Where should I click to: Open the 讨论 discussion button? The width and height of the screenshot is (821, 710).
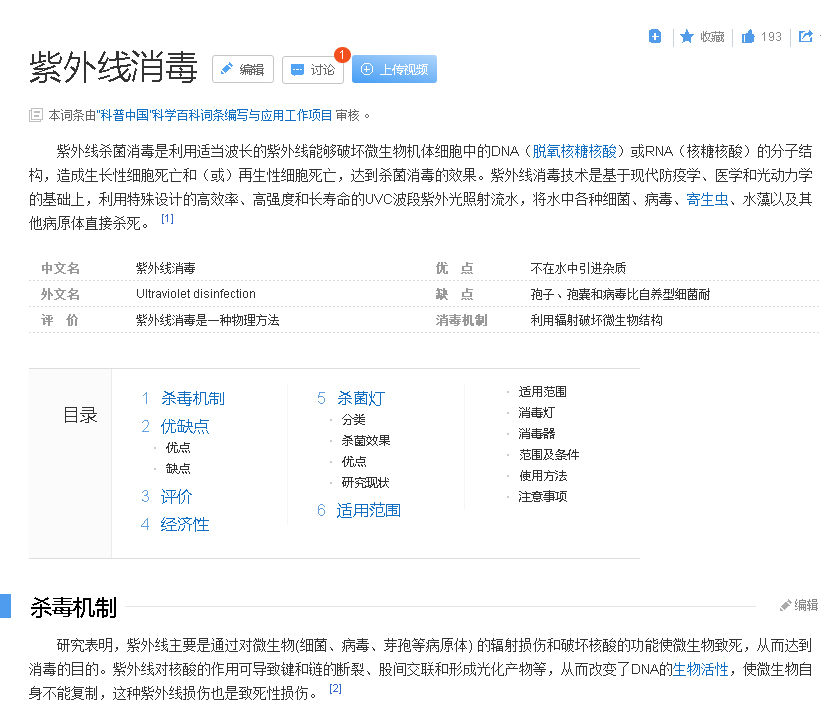(313, 69)
